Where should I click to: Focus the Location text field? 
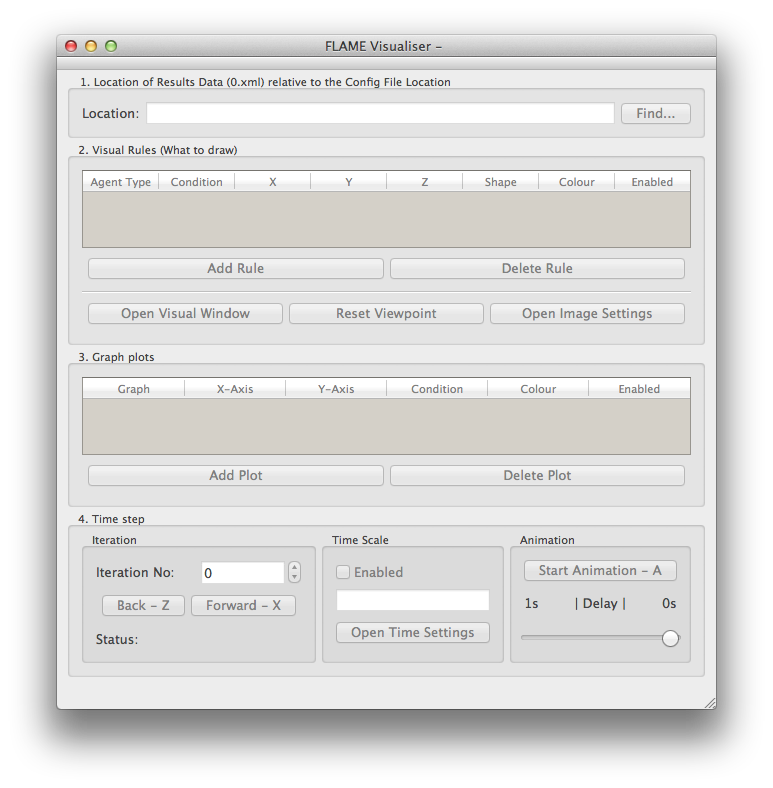380,113
